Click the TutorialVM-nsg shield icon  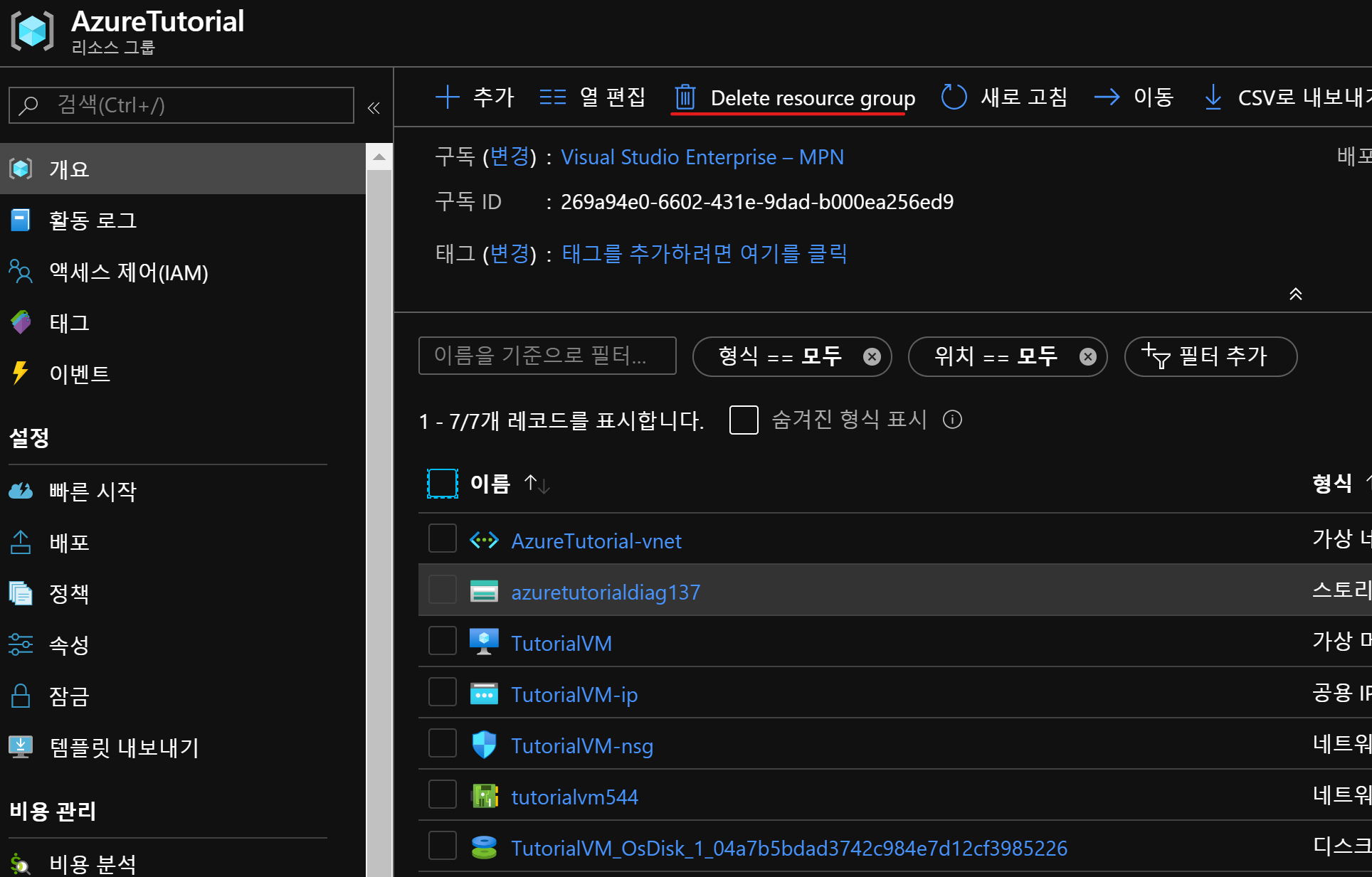click(484, 745)
